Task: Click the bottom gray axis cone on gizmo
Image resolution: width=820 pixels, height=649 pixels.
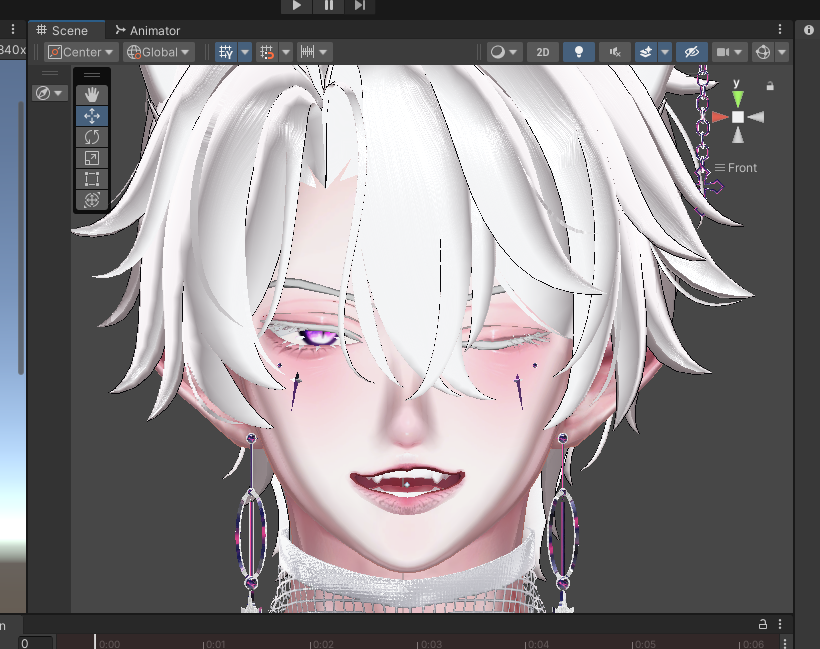Action: pyautogui.click(x=737, y=135)
